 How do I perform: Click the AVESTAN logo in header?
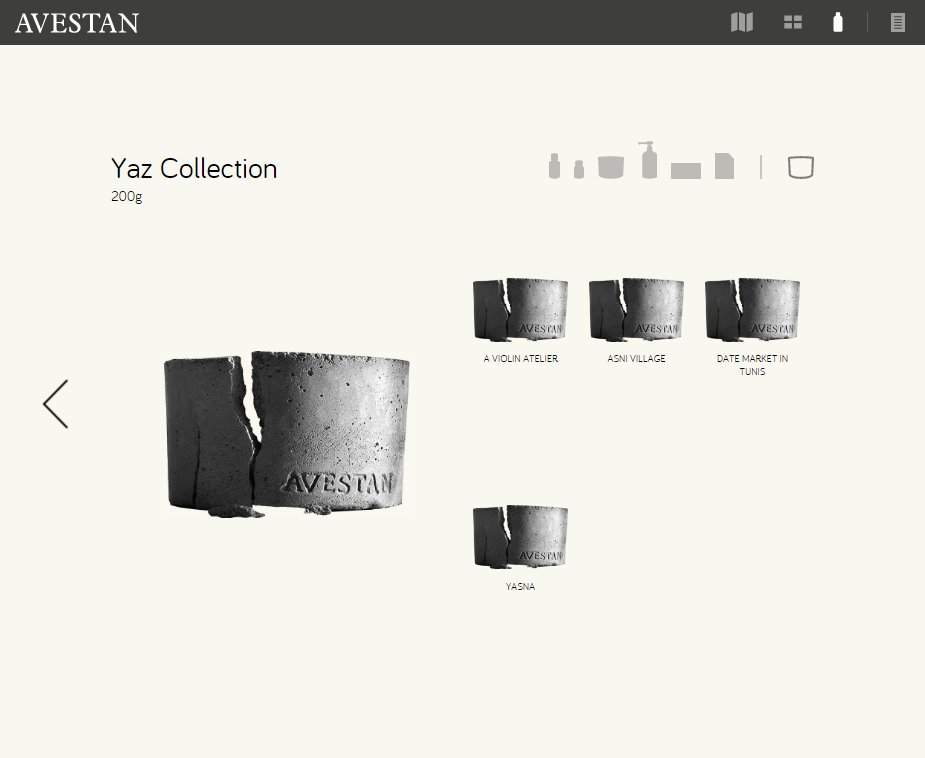(x=77, y=23)
